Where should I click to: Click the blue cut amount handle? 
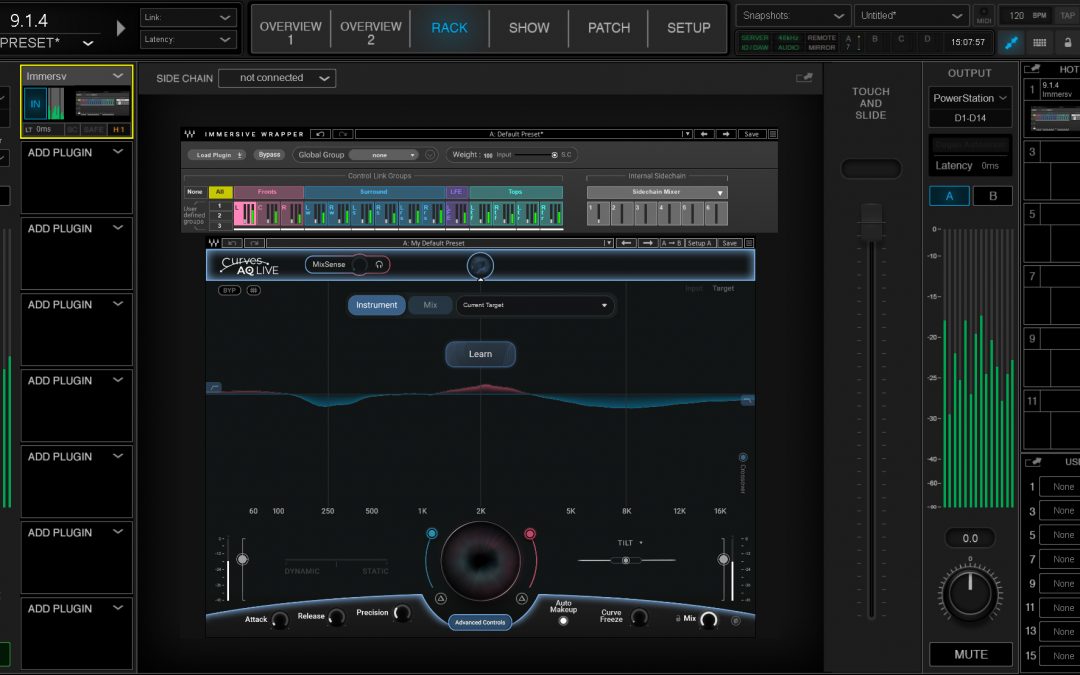click(x=432, y=533)
